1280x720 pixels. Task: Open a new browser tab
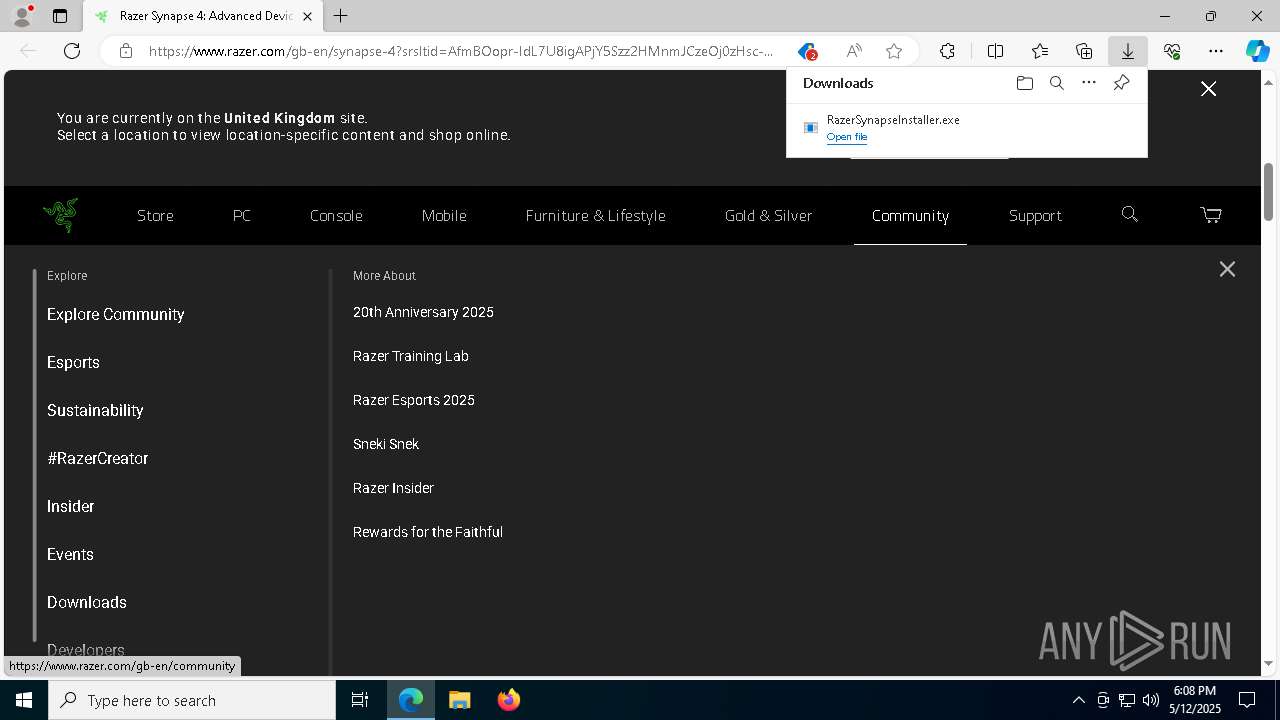(341, 16)
